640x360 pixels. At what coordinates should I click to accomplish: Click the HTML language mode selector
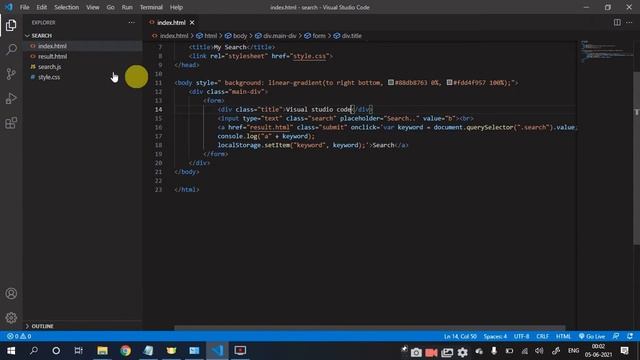click(x=563, y=336)
